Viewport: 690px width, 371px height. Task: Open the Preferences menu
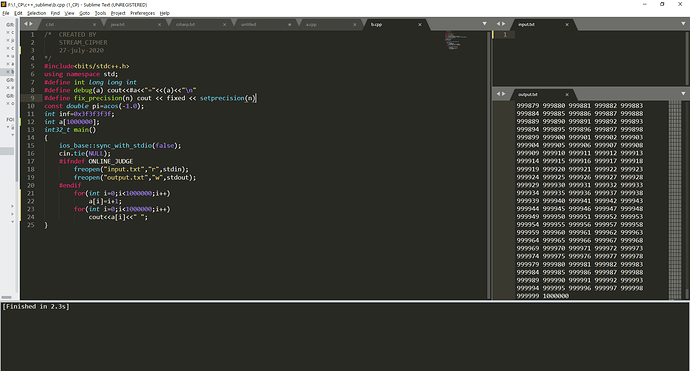pos(143,13)
